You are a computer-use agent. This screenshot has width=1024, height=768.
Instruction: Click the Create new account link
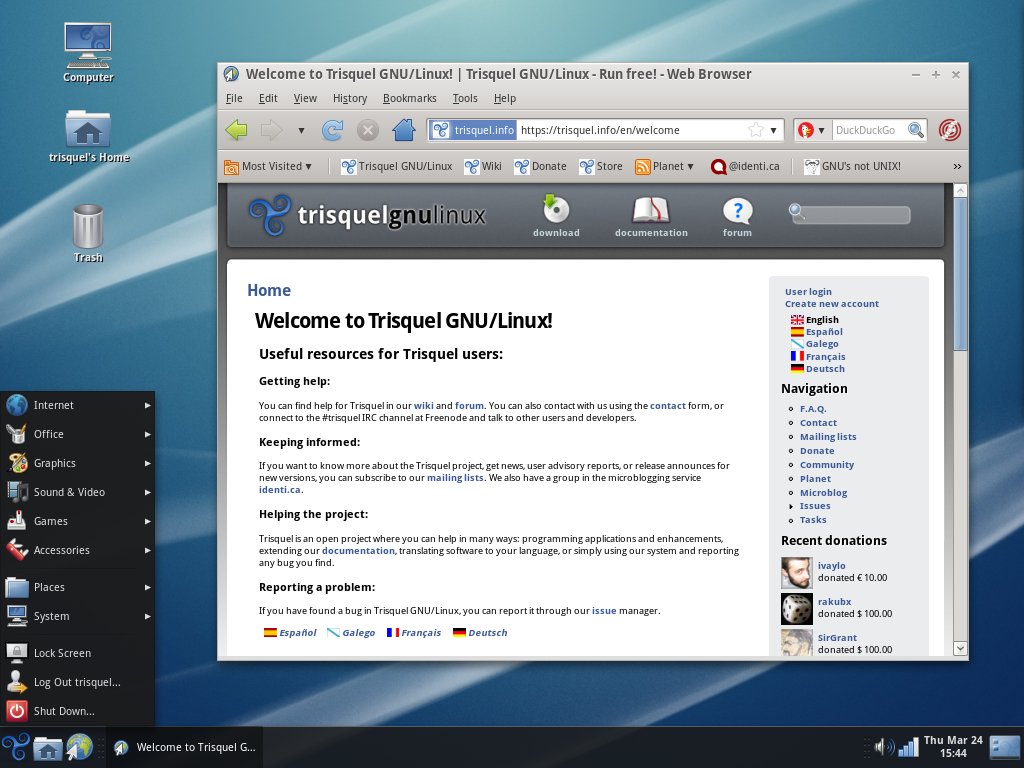coord(831,304)
